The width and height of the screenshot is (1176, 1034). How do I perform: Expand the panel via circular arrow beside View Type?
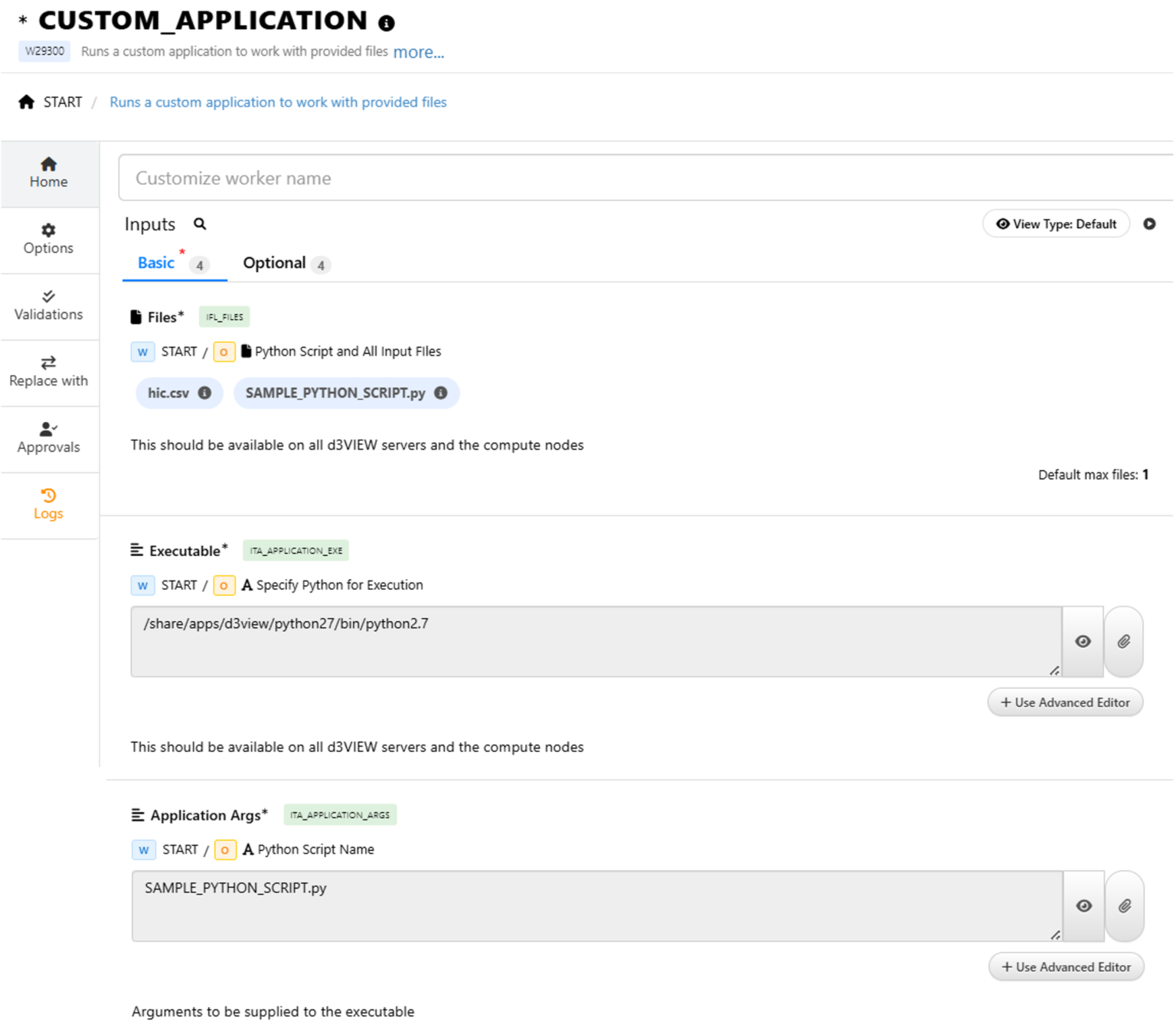(x=1150, y=224)
